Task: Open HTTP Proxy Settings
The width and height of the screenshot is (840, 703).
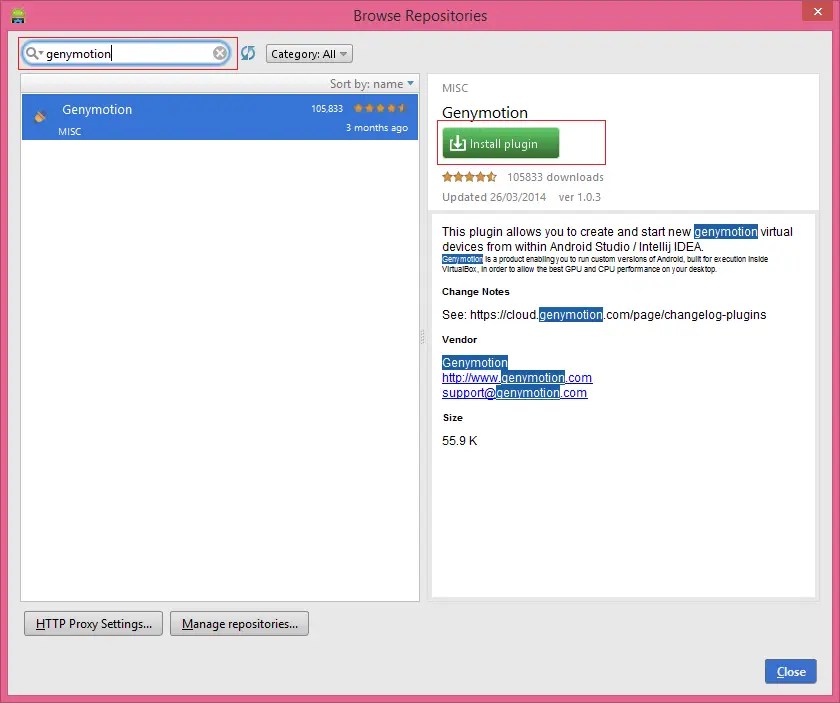Action: (x=93, y=624)
